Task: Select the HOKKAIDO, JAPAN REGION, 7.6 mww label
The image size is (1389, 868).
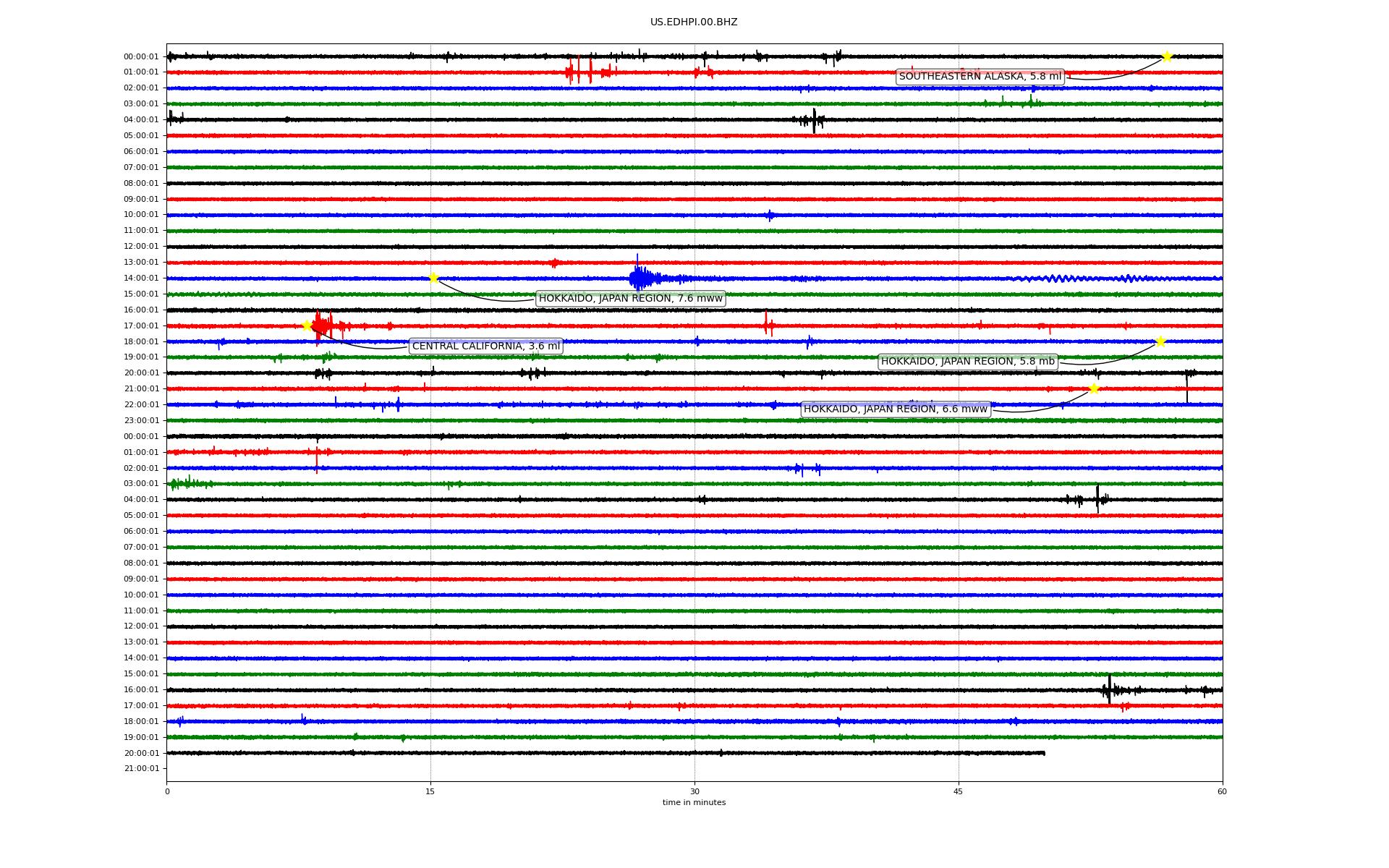Action: pos(630,299)
